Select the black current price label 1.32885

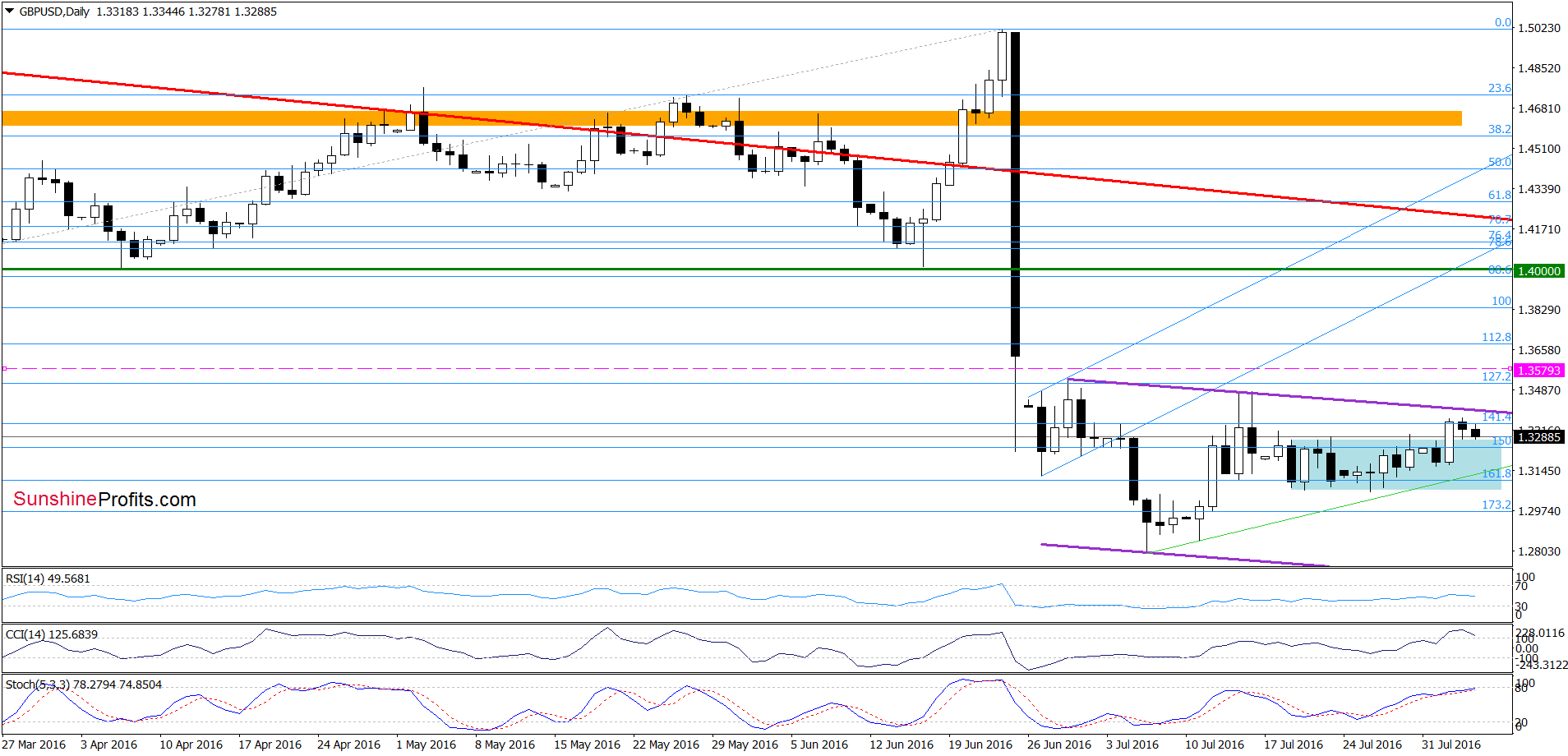point(1538,437)
